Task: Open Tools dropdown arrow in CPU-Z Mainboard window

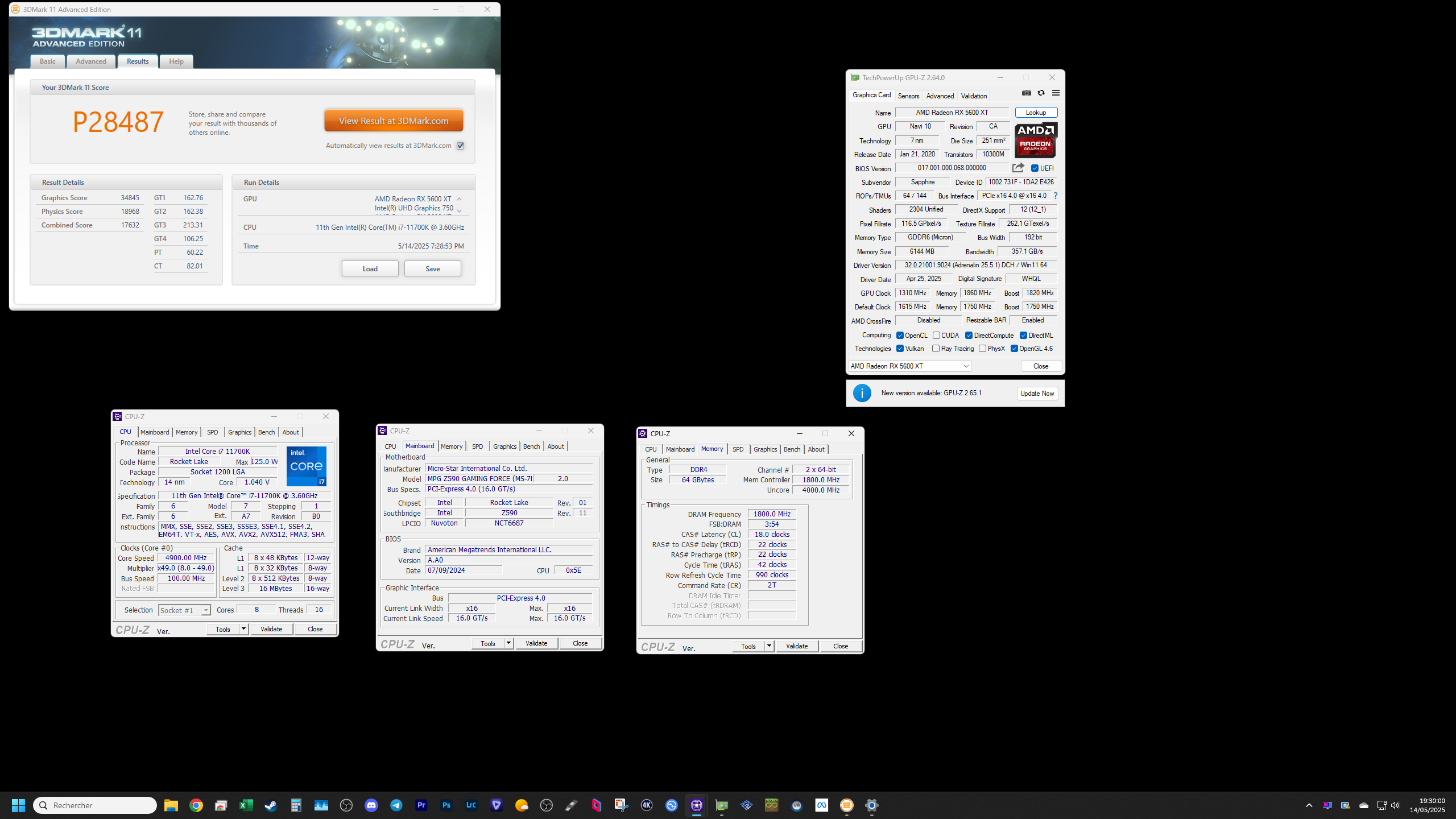Action: pos(508,643)
